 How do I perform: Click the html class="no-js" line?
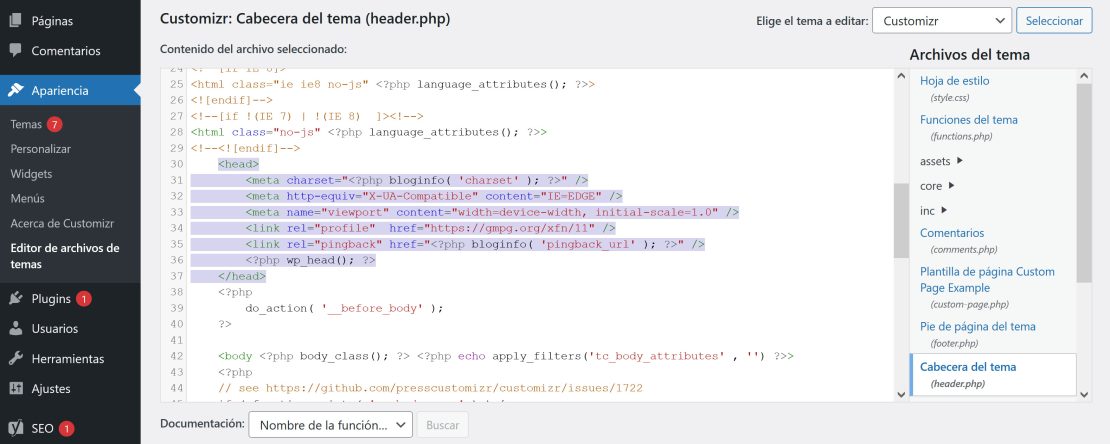point(369,132)
